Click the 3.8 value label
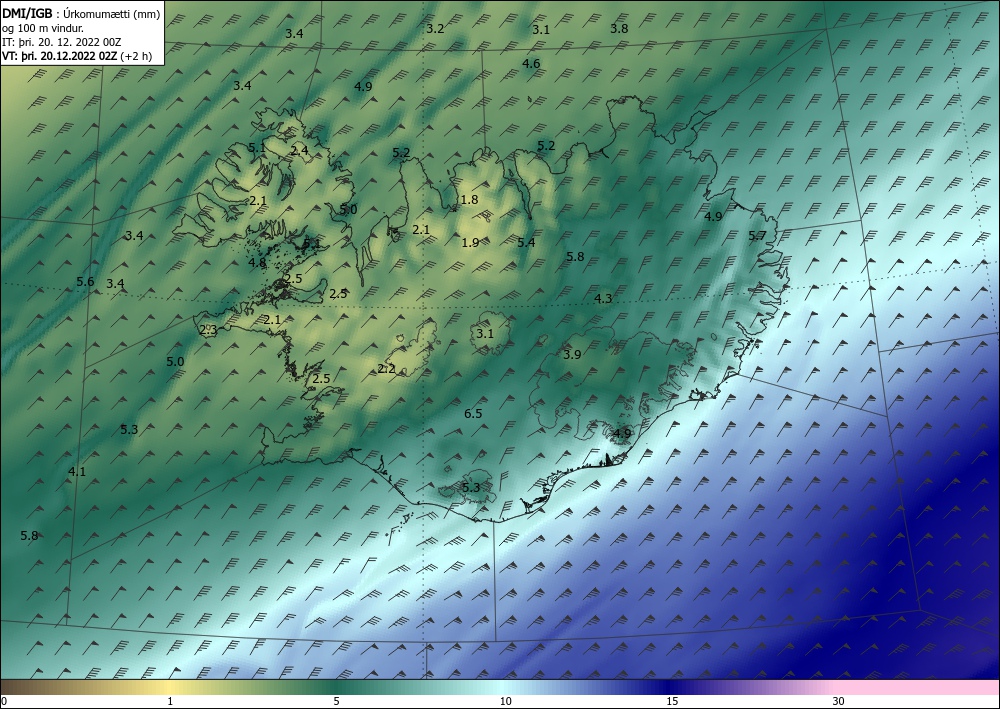1000x709 pixels. [619, 29]
